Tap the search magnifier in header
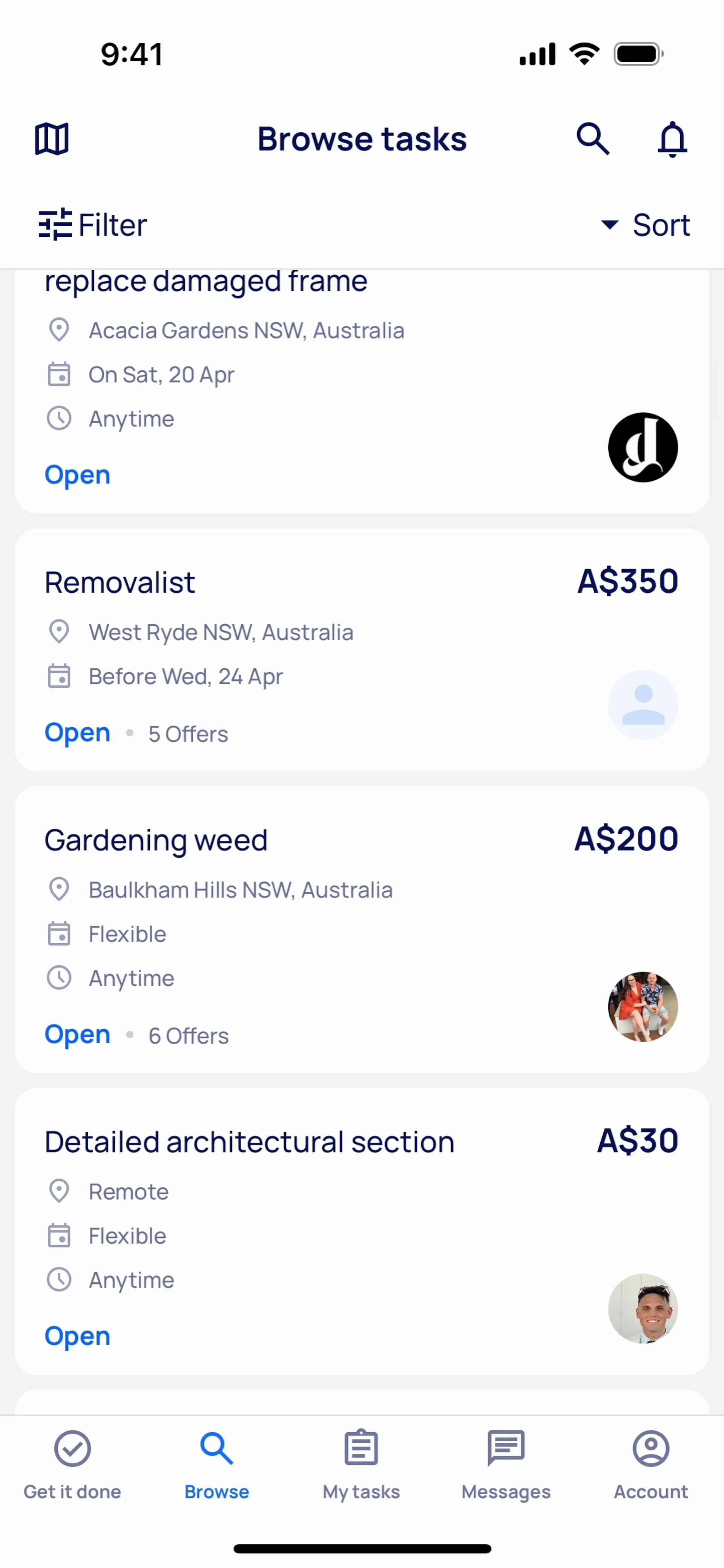 click(592, 139)
